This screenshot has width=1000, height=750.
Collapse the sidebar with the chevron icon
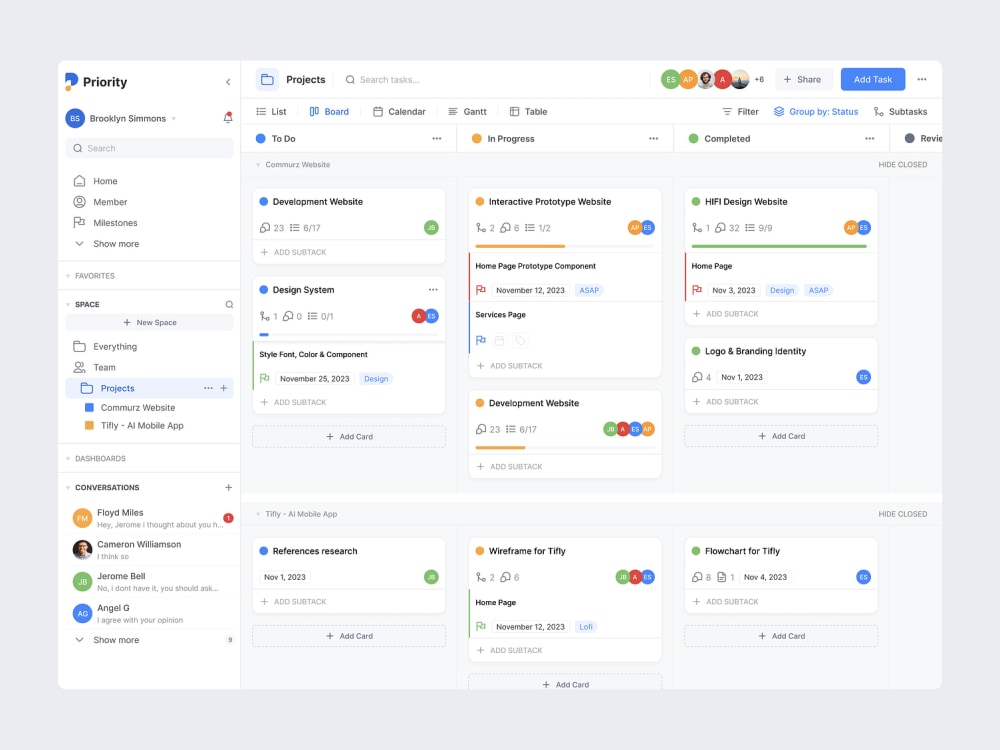(x=228, y=82)
